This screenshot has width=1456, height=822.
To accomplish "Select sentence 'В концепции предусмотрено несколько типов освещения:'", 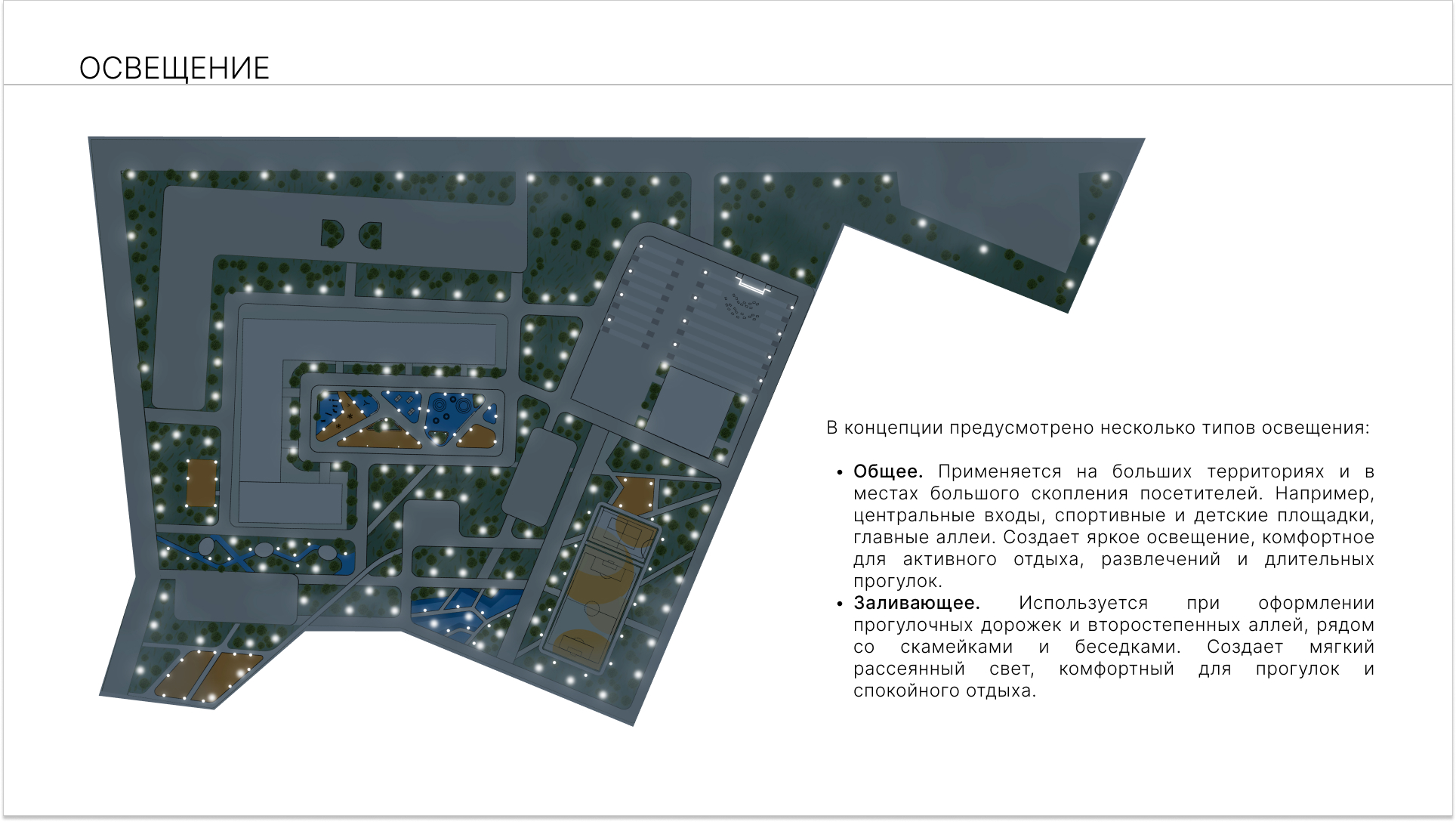I will (x=1098, y=428).
